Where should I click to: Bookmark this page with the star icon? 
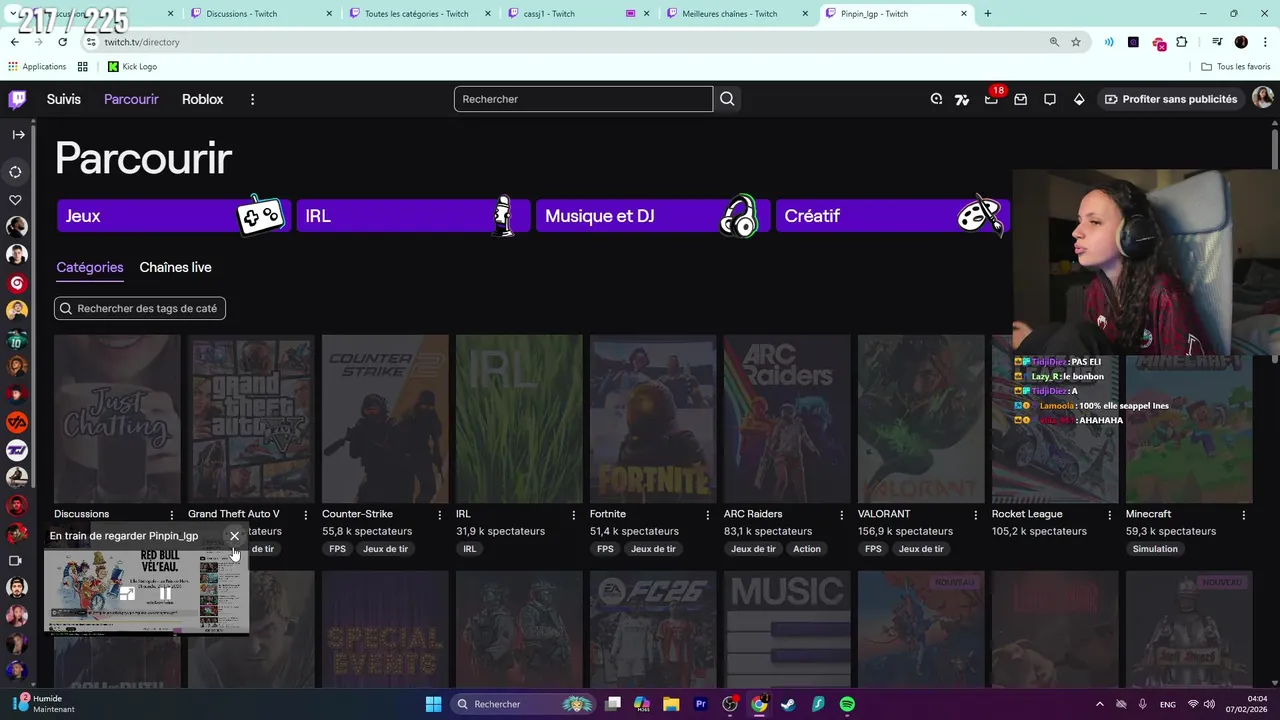tap(1076, 42)
